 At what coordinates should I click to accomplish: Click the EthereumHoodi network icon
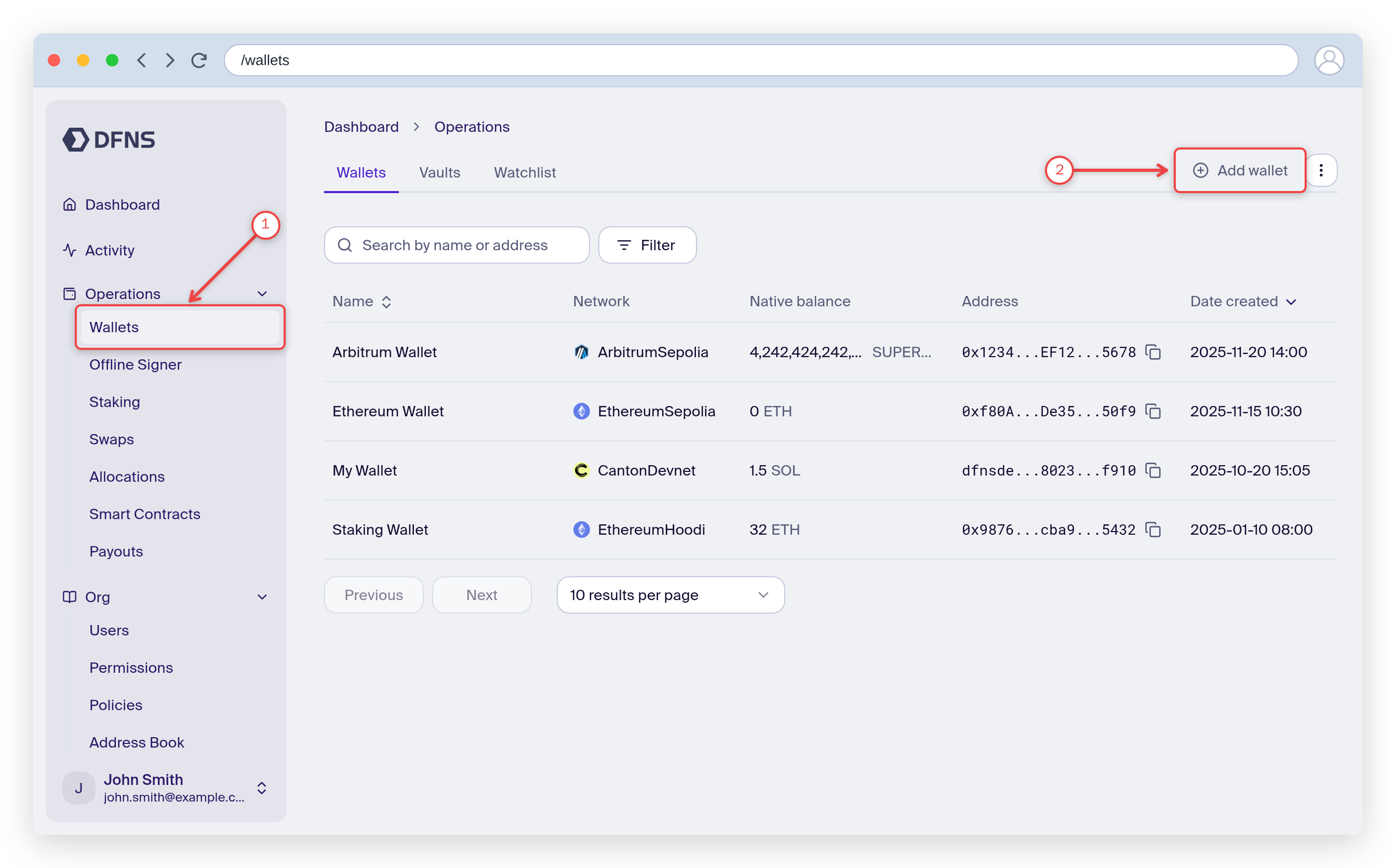582,530
